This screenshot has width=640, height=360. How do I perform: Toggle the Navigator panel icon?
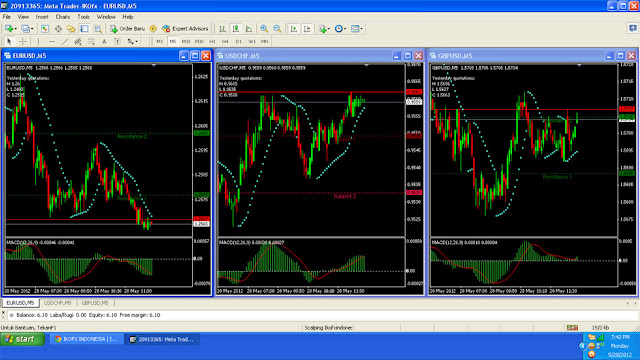(x=71, y=29)
